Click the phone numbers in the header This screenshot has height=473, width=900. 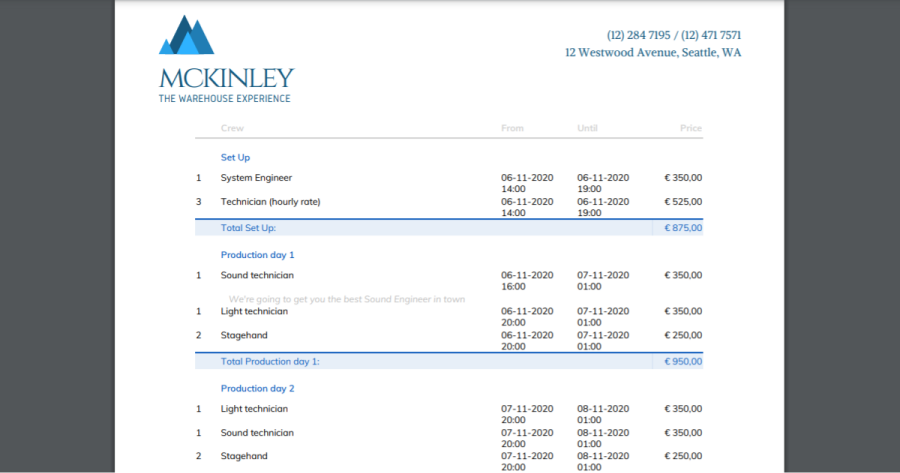click(673, 35)
